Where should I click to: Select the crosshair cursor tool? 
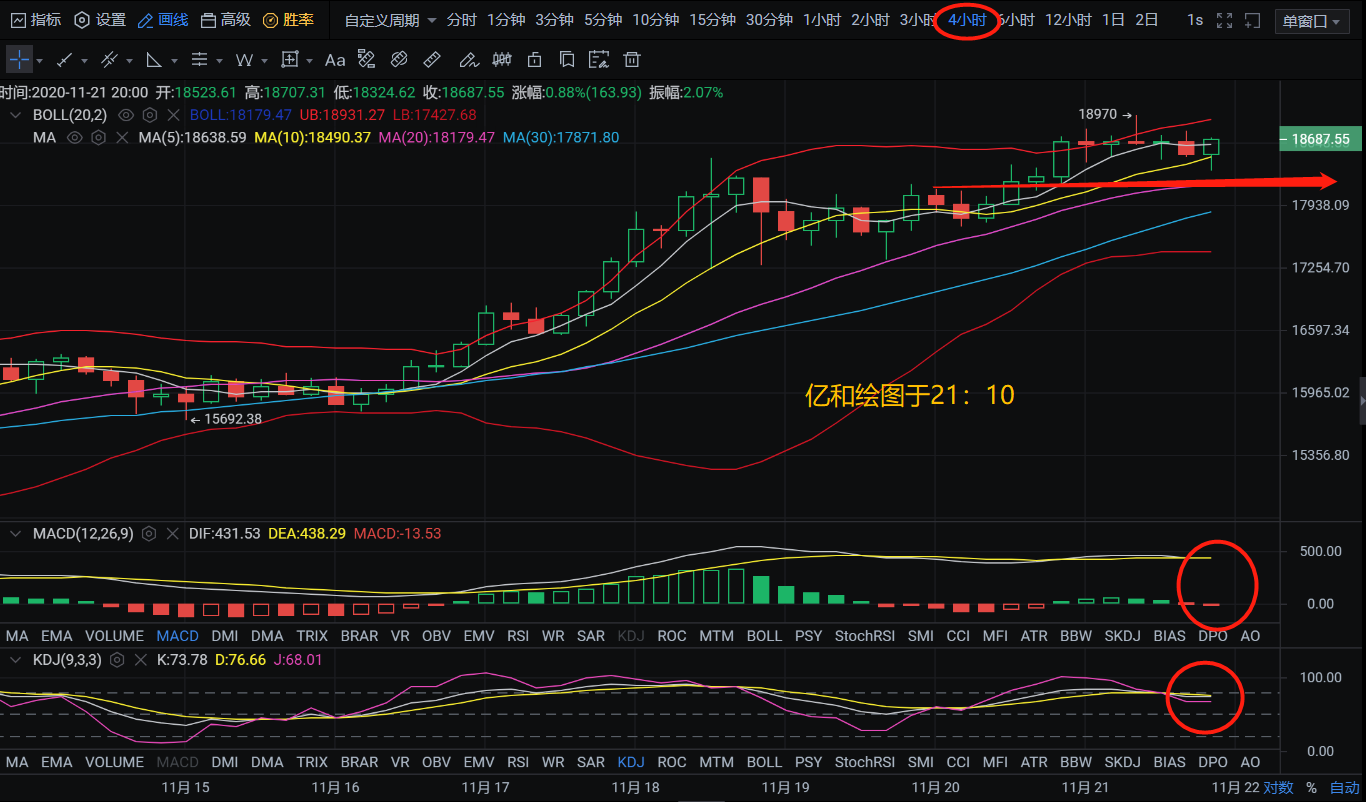click(x=19, y=60)
